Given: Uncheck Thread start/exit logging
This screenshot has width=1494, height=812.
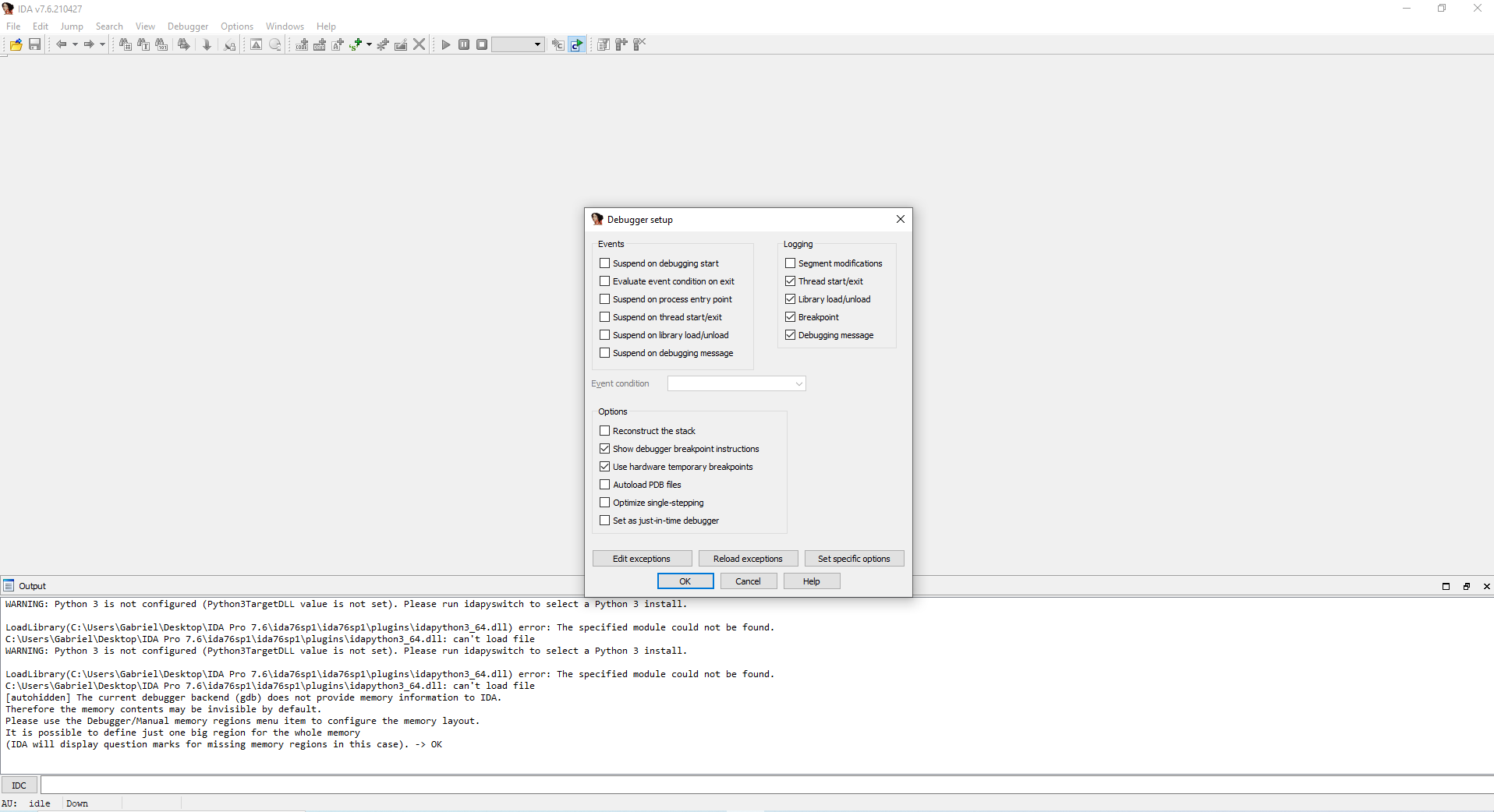Looking at the screenshot, I should pyautogui.click(x=790, y=281).
